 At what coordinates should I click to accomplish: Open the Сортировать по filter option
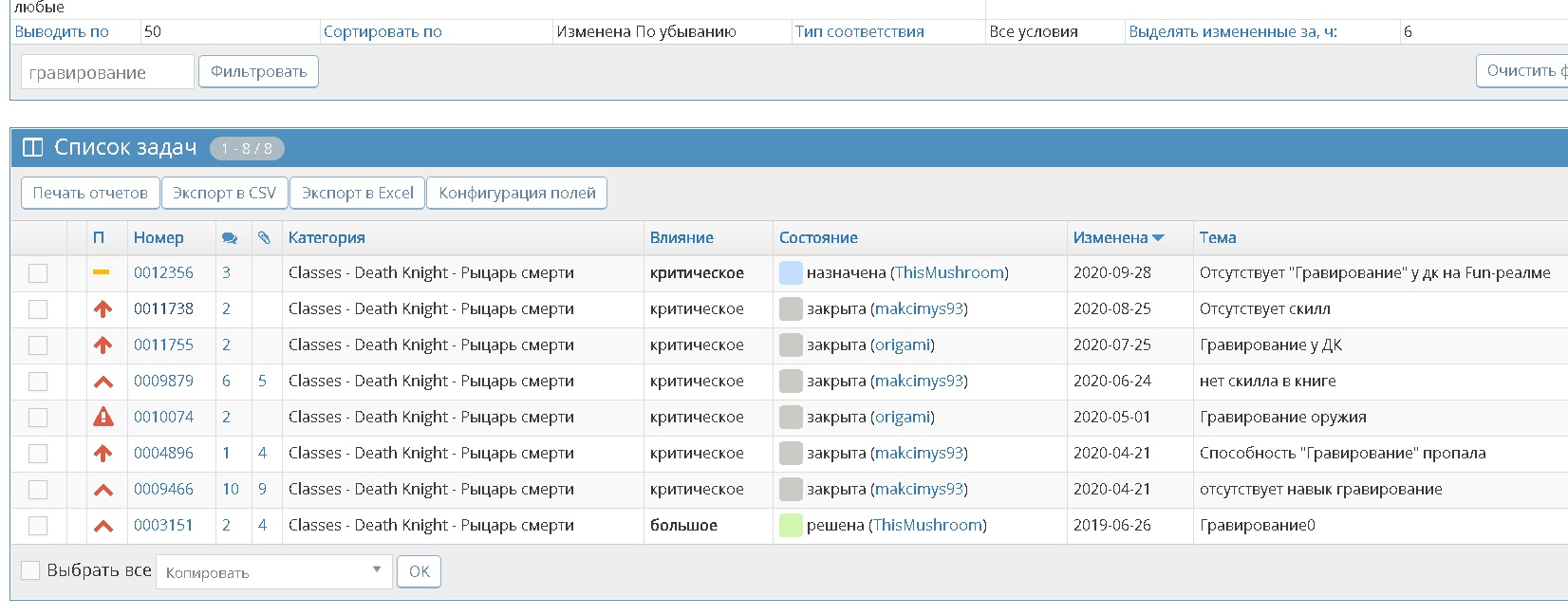pos(383,31)
